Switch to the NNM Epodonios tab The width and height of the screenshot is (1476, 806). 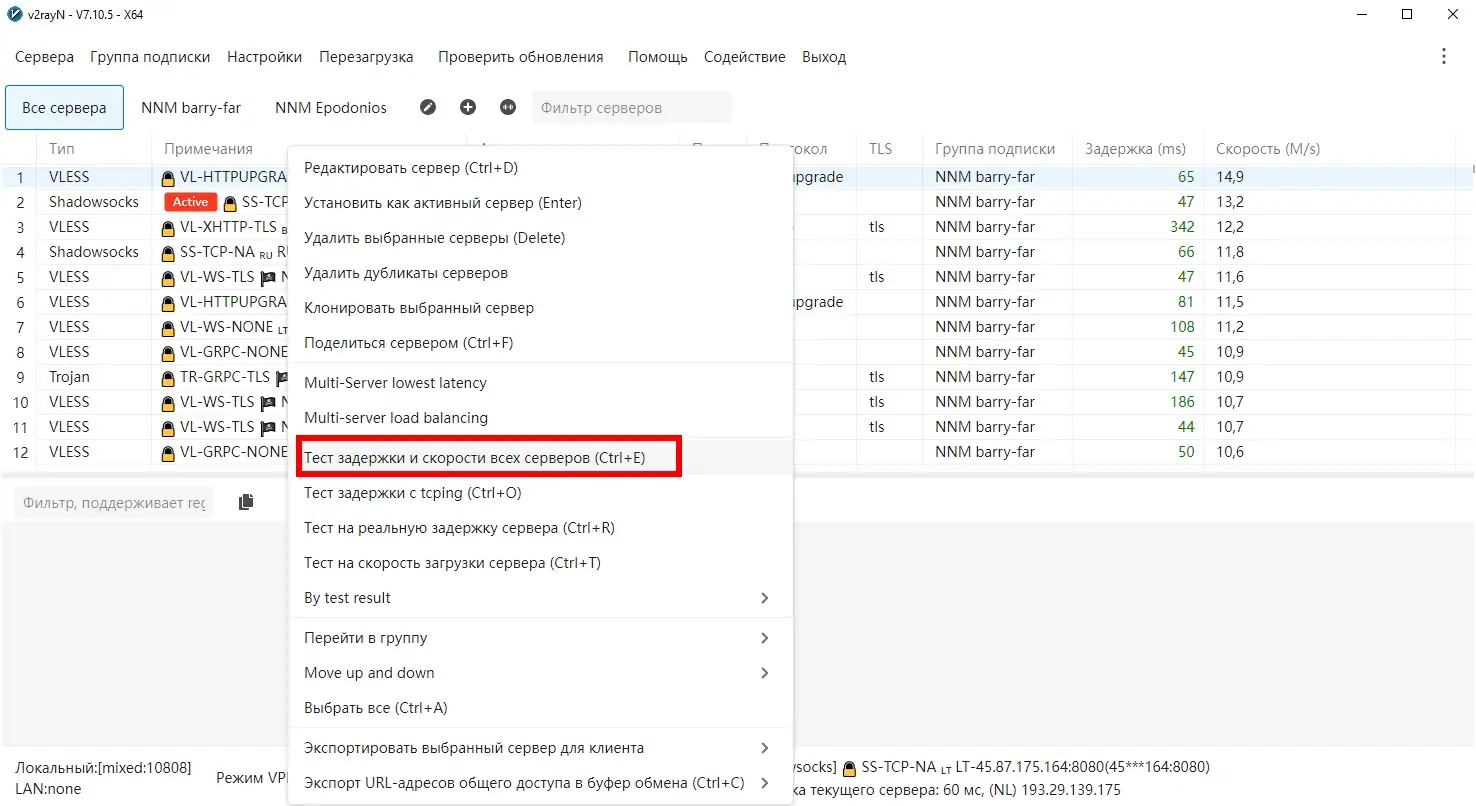coord(331,108)
